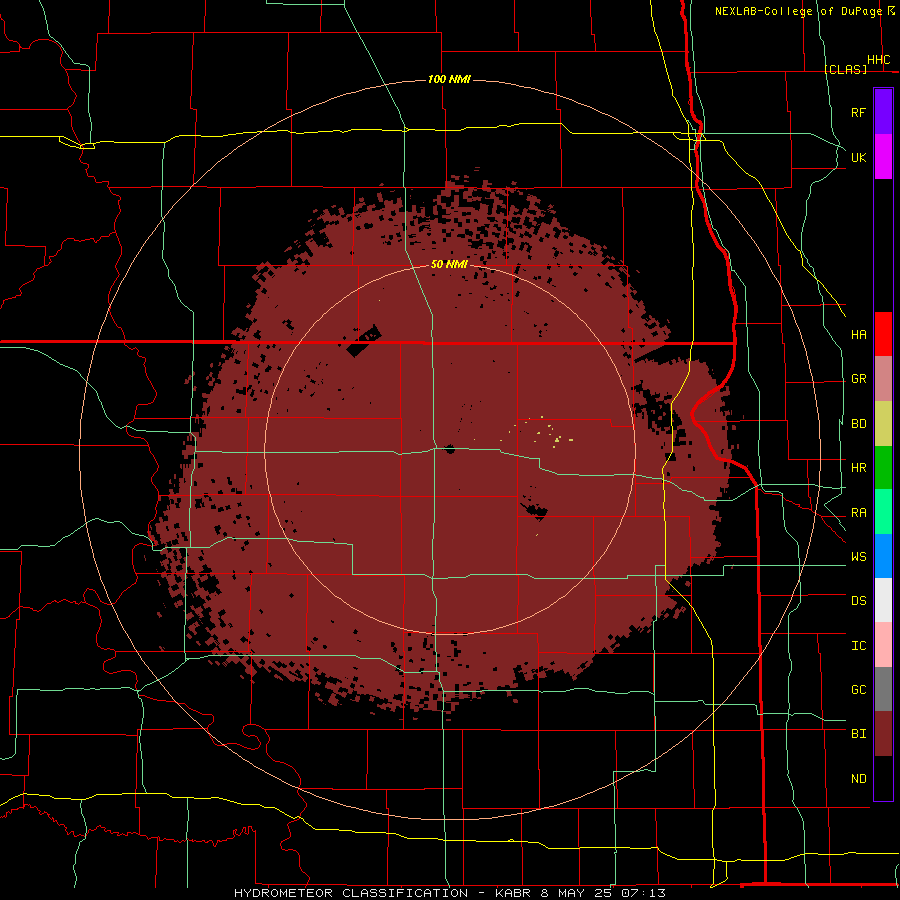The width and height of the screenshot is (900, 900).
Task: Click the RF purple legend swatch
Action: click(x=883, y=112)
